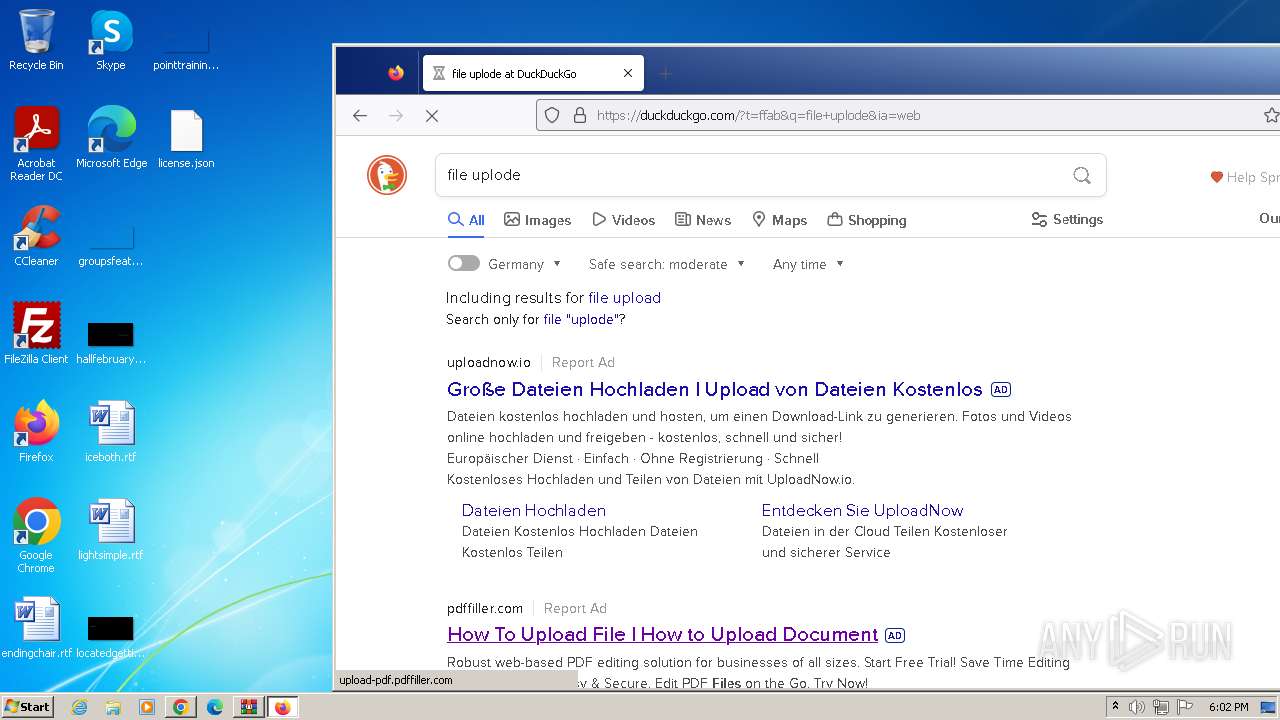Open Entdecken Sie UploadNow sublink
Image resolution: width=1280 pixels, height=720 pixels.
pyautogui.click(x=862, y=510)
